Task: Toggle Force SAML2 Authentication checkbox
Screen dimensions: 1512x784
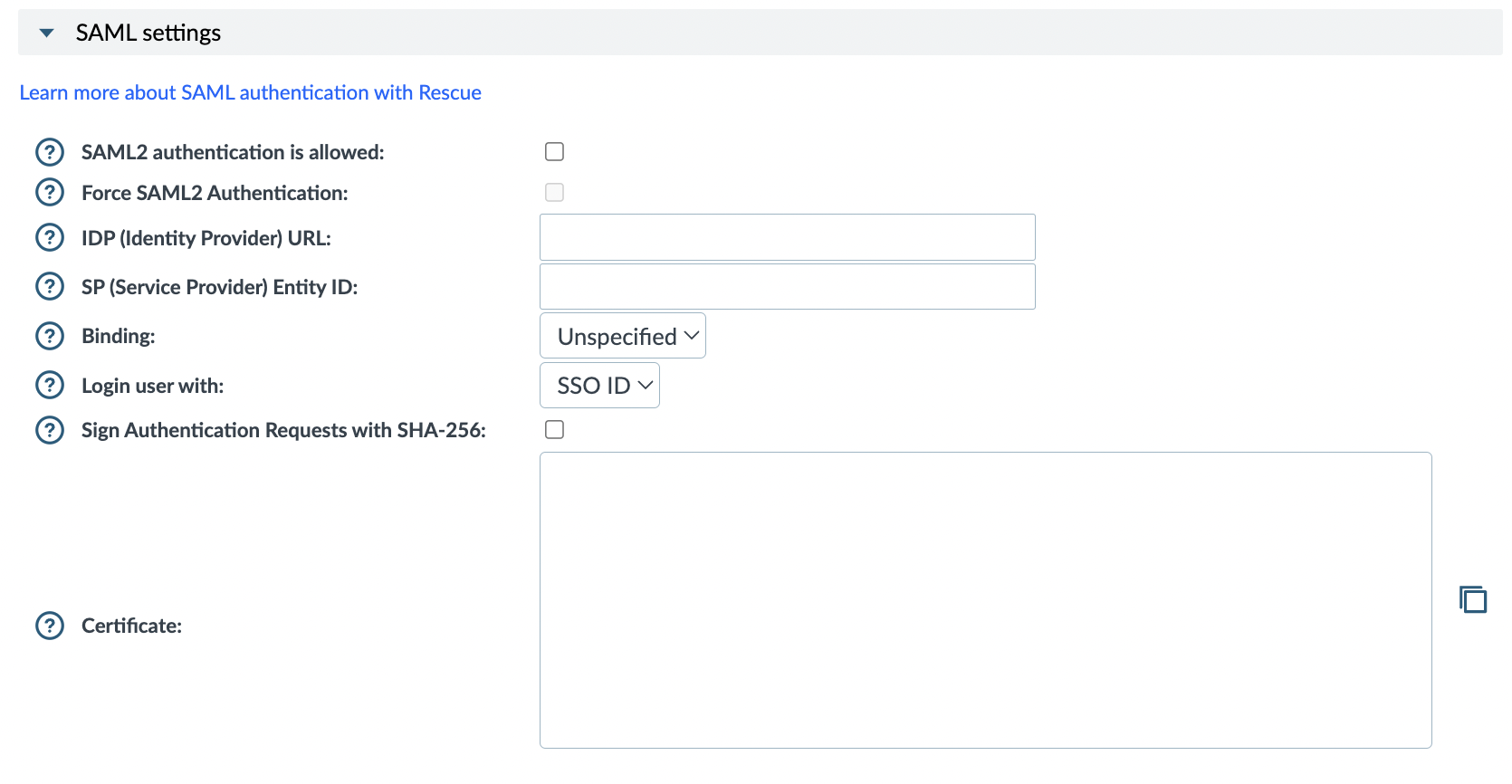Action: coord(555,193)
